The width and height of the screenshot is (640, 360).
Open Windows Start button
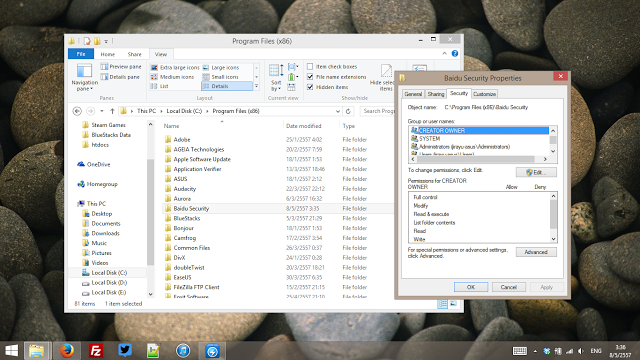pos(11,351)
